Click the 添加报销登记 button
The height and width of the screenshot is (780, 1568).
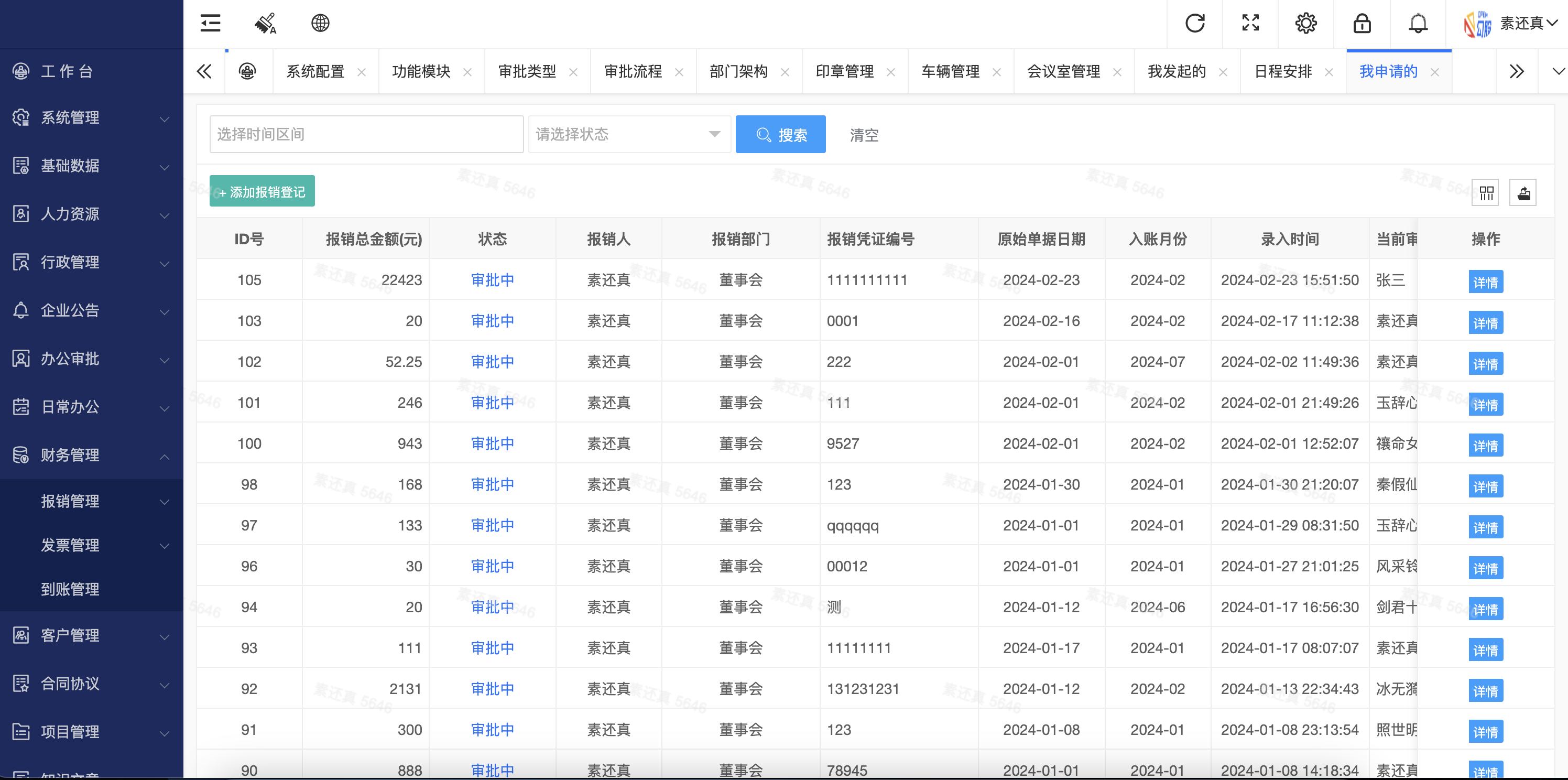point(262,191)
